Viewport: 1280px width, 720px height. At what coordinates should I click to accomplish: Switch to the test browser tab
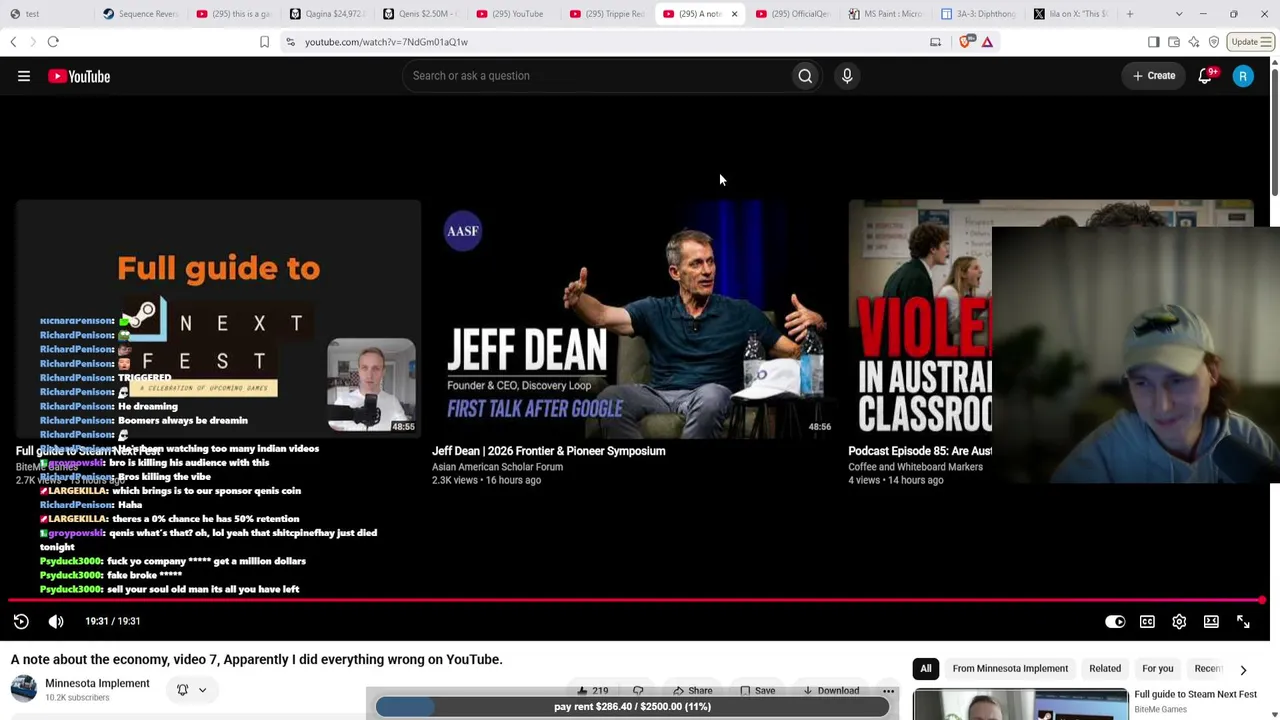[47, 14]
